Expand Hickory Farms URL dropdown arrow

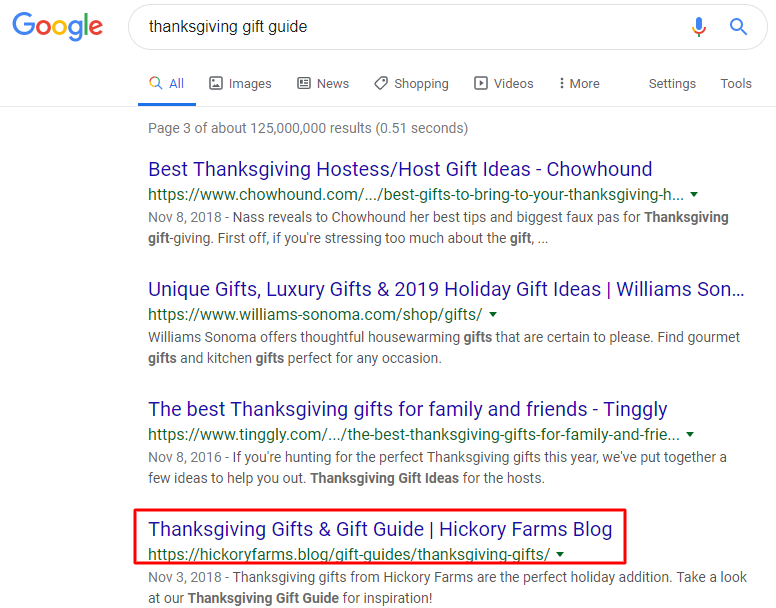click(560, 554)
